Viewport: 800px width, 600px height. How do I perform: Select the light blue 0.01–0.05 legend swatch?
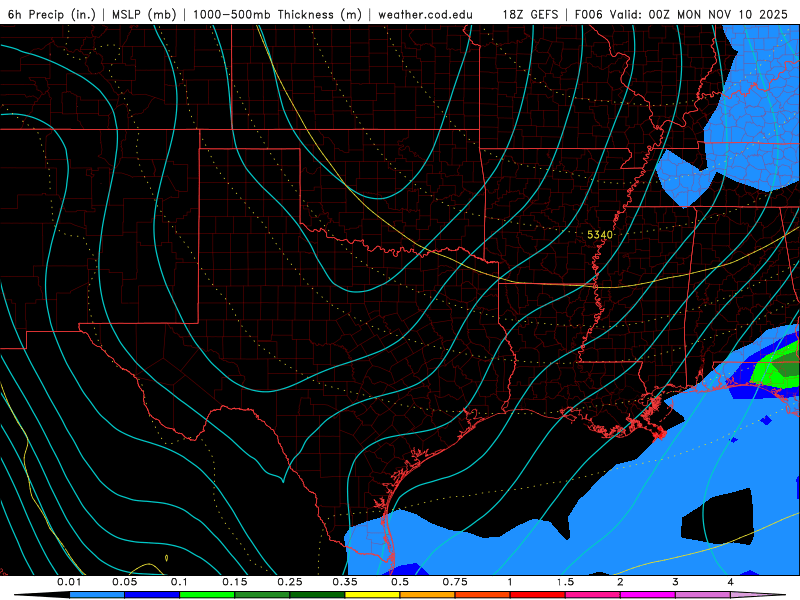pyautogui.click(x=97, y=595)
